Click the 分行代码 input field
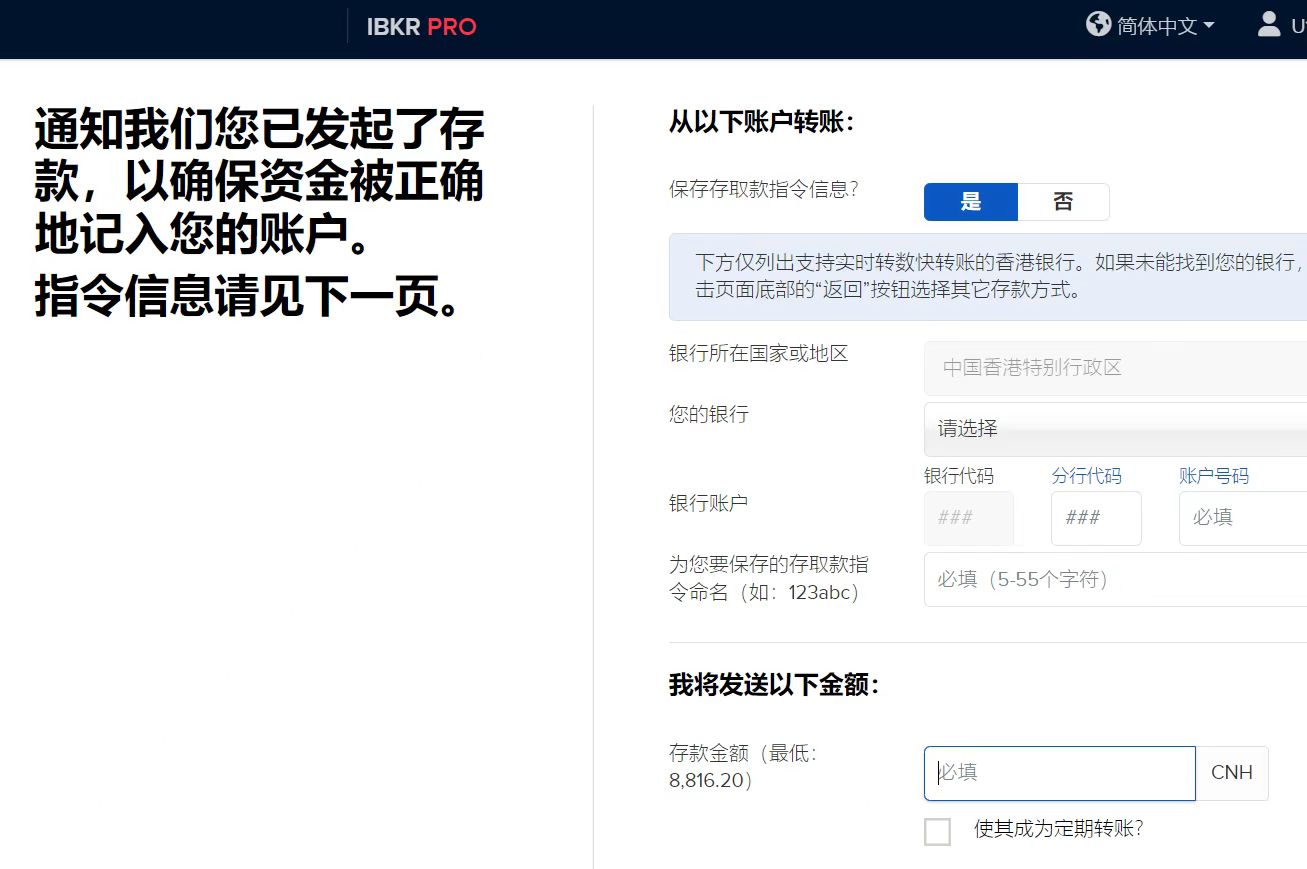Viewport: 1307px width, 869px height. click(1096, 518)
